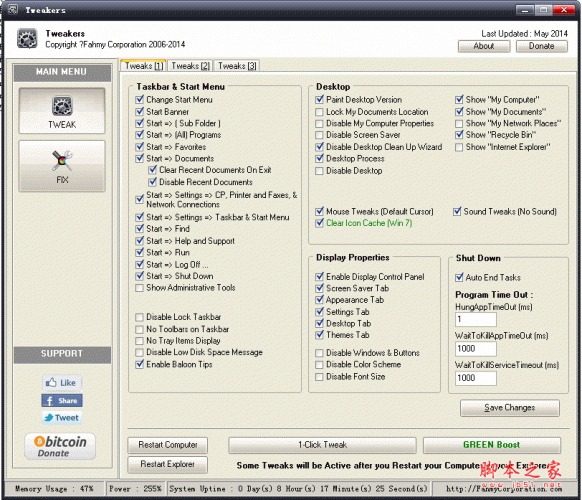The width and height of the screenshot is (582, 500).
Task: Click the Restart Explorer button
Action: tap(168, 464)
